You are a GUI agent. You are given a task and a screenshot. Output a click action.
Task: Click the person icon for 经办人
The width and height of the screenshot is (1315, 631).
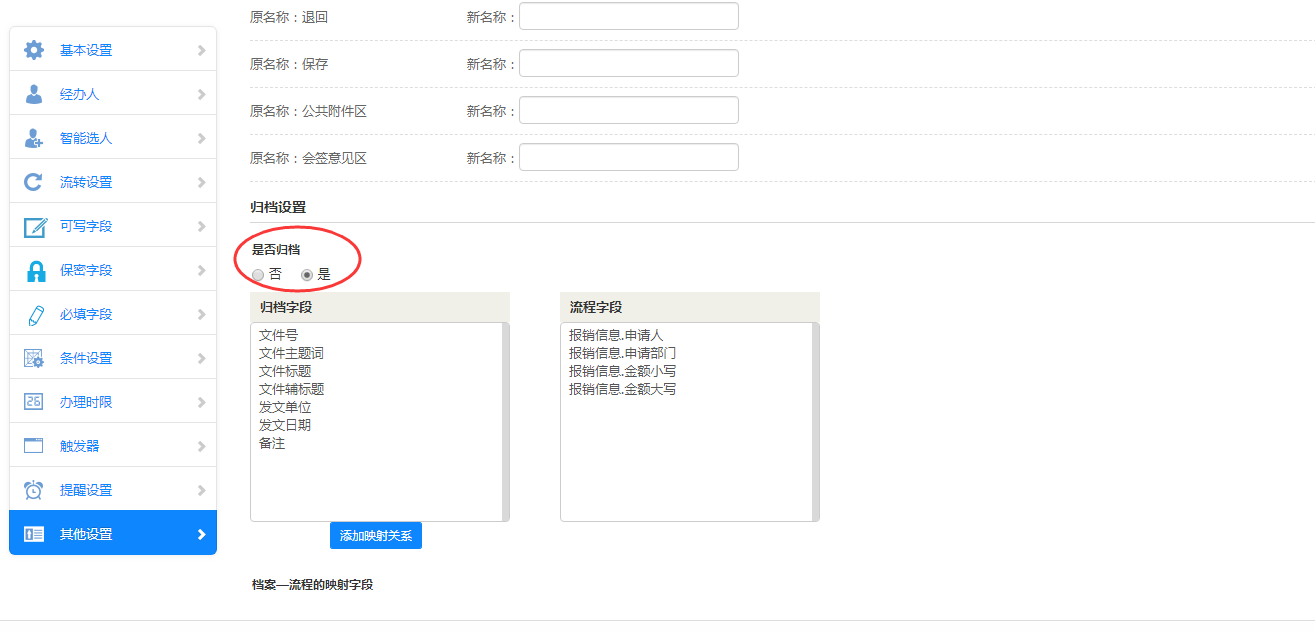(x=34, y=94)
